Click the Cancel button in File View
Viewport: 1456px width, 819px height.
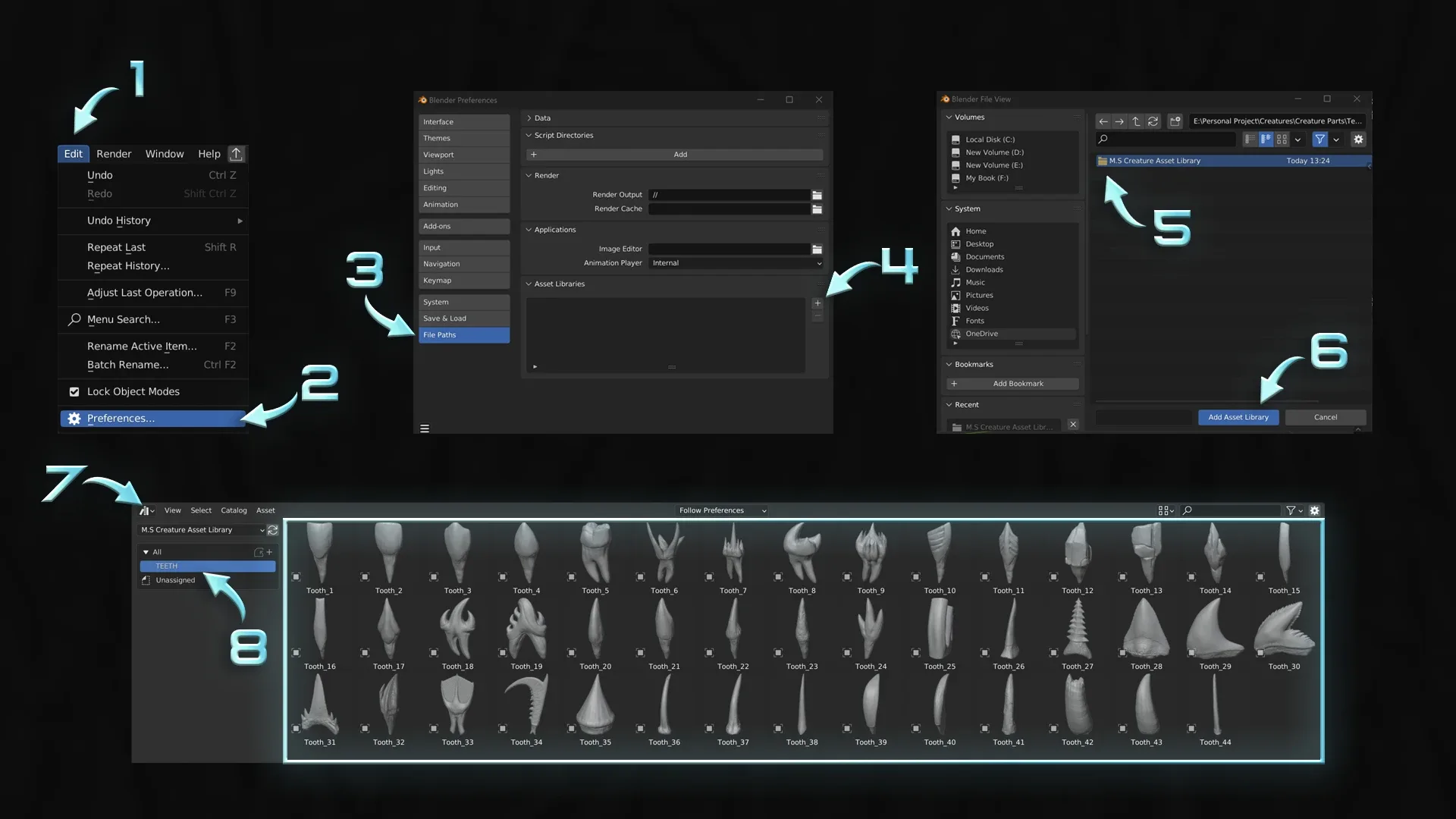[x=1326, y=417]
